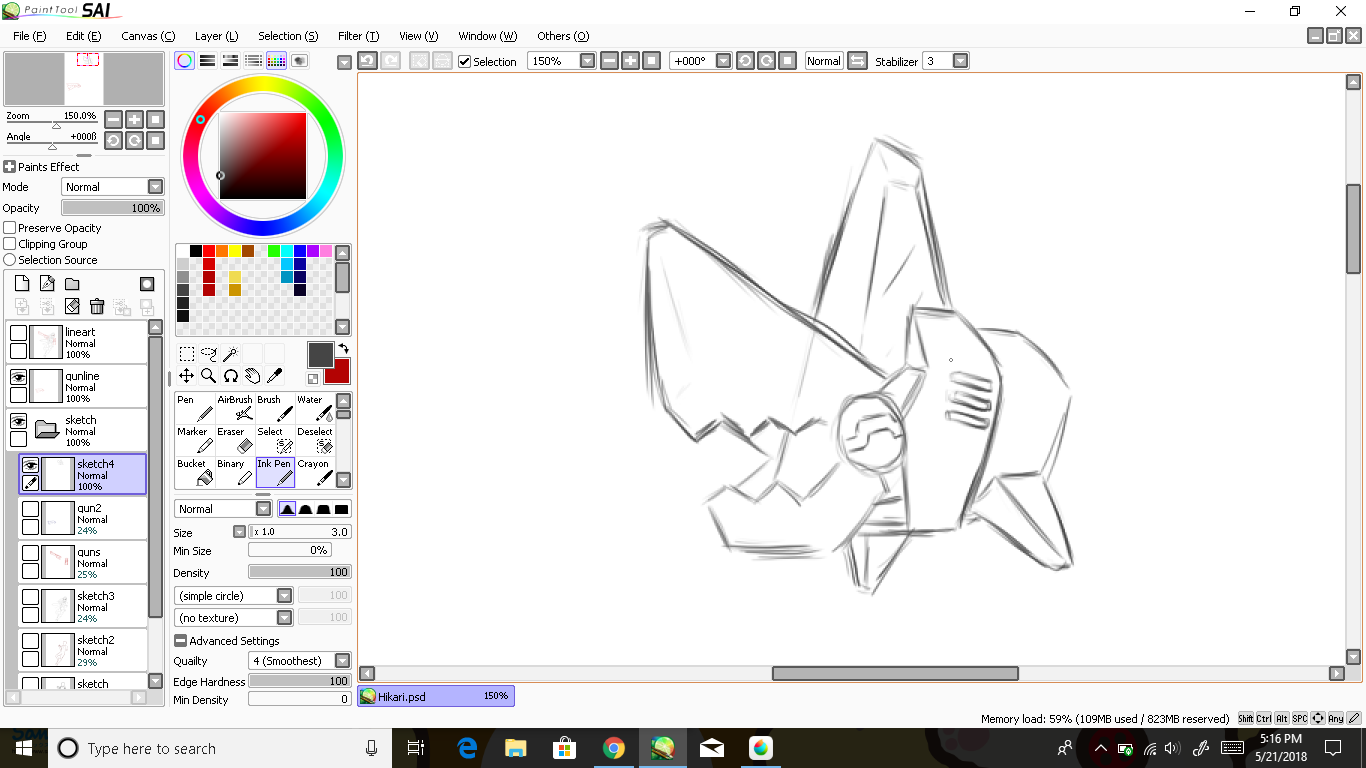Image resolution: width=1366 pixels, height=768 pixels.
Task: Click the navigator zoom-out minus button
Action: 113,119
